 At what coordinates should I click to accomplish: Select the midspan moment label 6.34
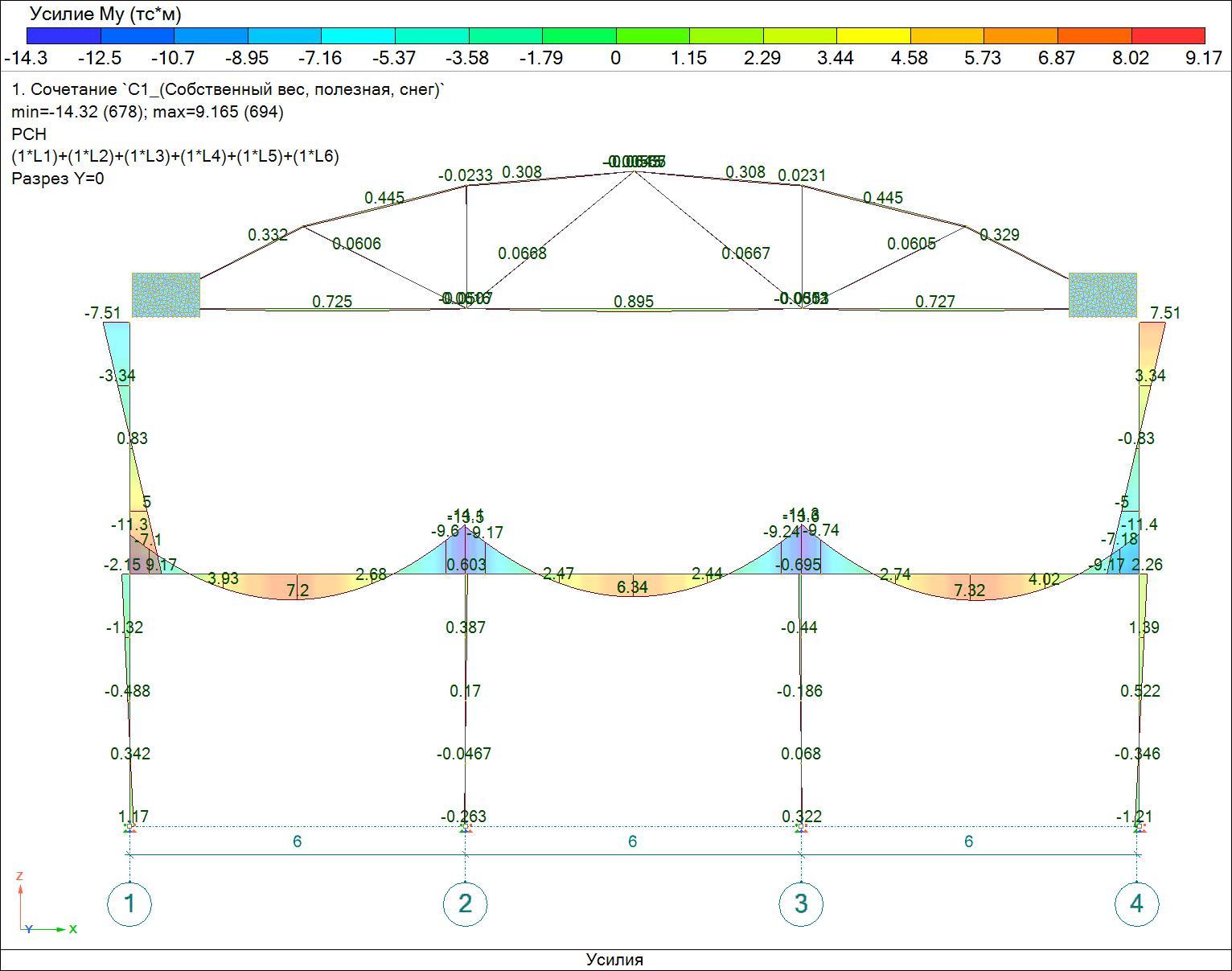coord(632,587)
